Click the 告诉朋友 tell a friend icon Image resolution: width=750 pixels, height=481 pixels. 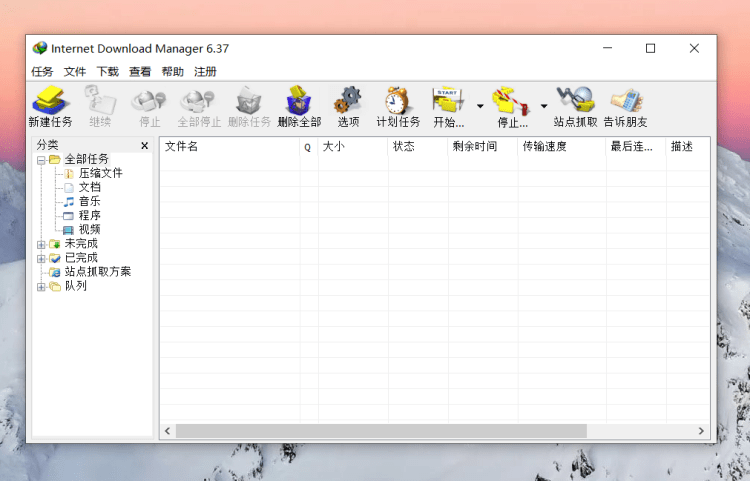pyautogui.click(x=626, y=100)
